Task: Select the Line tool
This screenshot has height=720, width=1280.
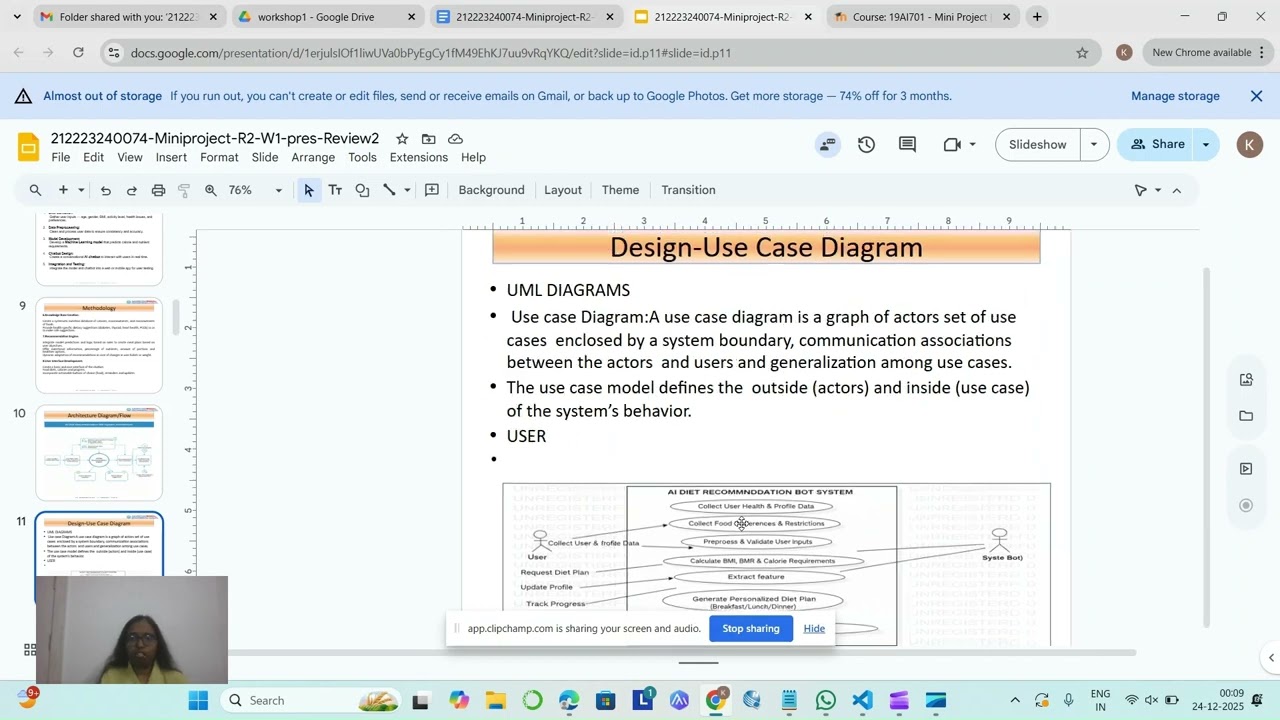Action: (389, 190)
